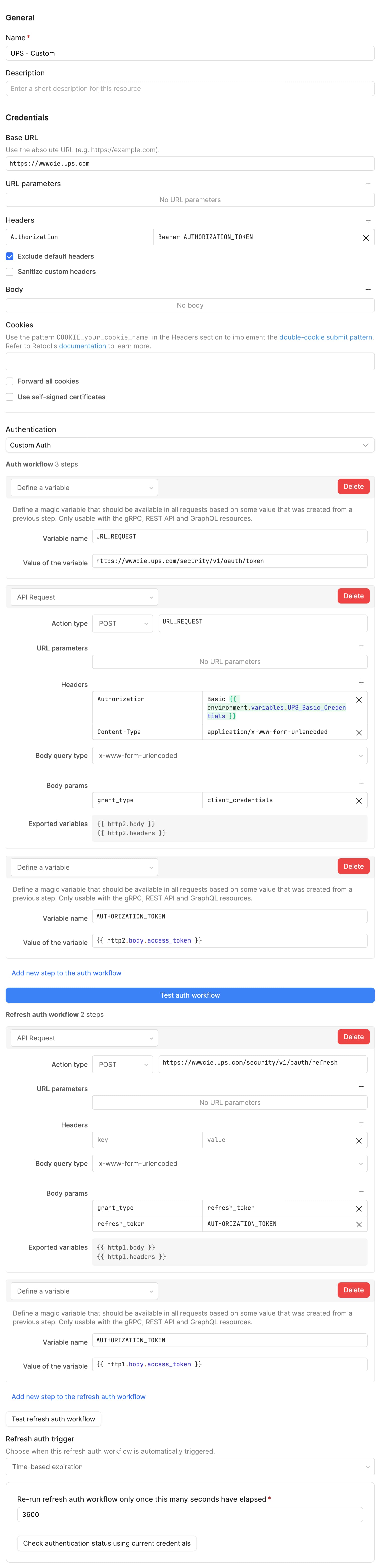The image size is (379, 1568).
Task: Edit value field http2.body.access_token
Action: click(x=230, y=940)
